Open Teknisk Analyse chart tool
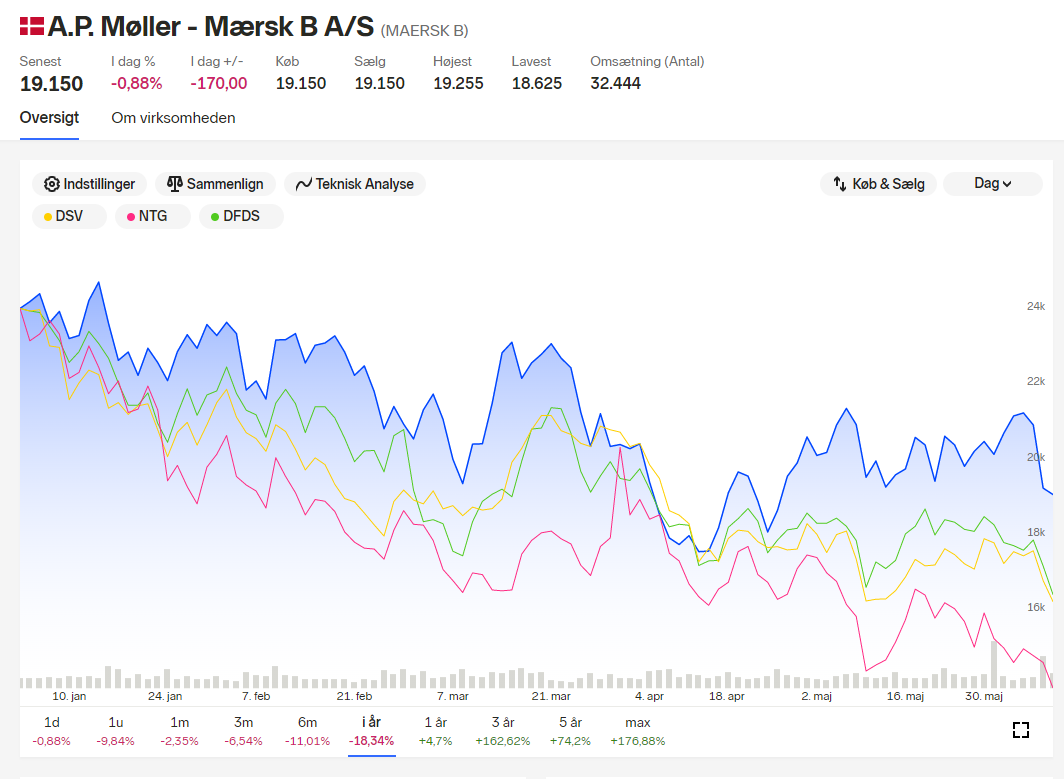This screenshot has width=1064, height=779. 355,184
